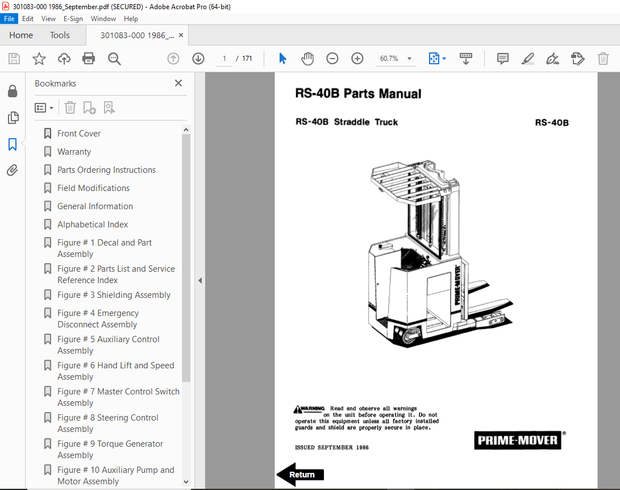Go to Field Modifications bookmark
The image size is (620, 490).
click(x=93, y=188)
